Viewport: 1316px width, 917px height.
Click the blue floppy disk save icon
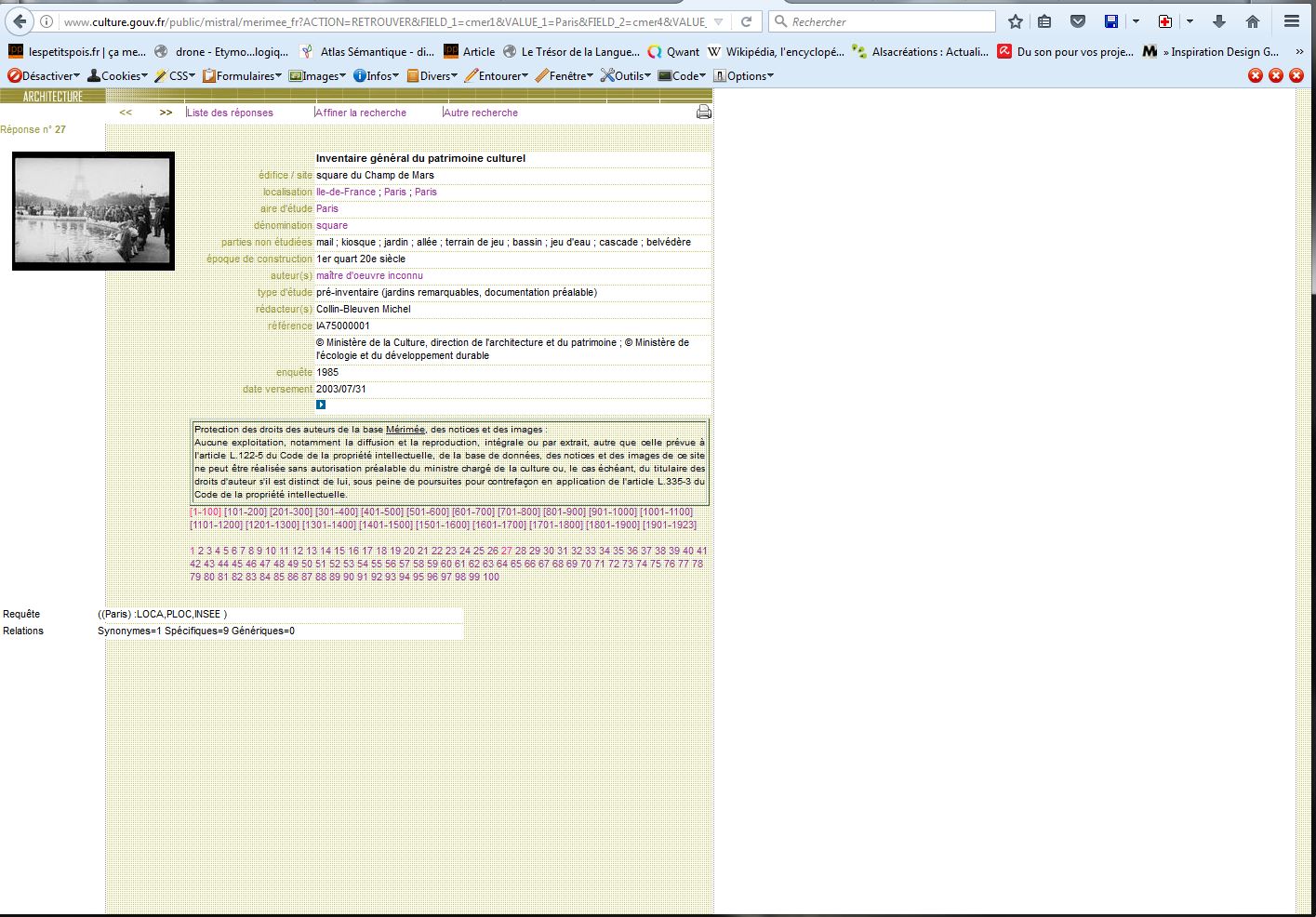1111,21
